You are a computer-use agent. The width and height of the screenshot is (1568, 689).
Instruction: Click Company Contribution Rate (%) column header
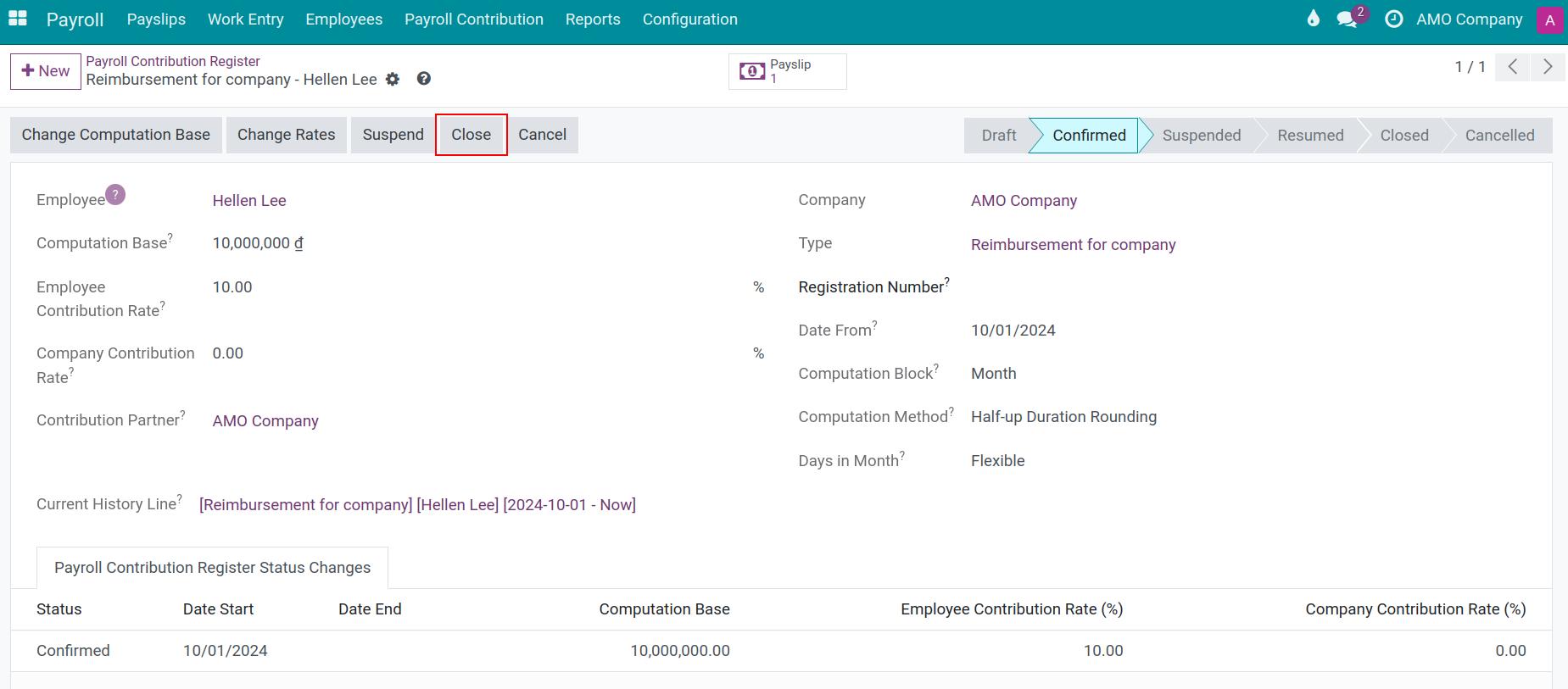(1415, 609)
